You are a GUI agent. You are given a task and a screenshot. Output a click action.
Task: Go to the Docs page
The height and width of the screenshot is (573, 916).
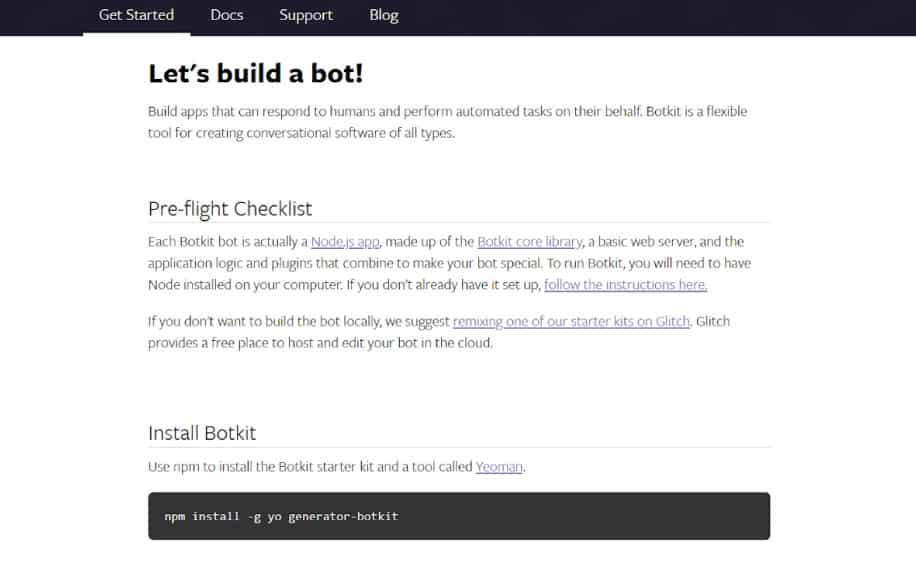point(227,15)
